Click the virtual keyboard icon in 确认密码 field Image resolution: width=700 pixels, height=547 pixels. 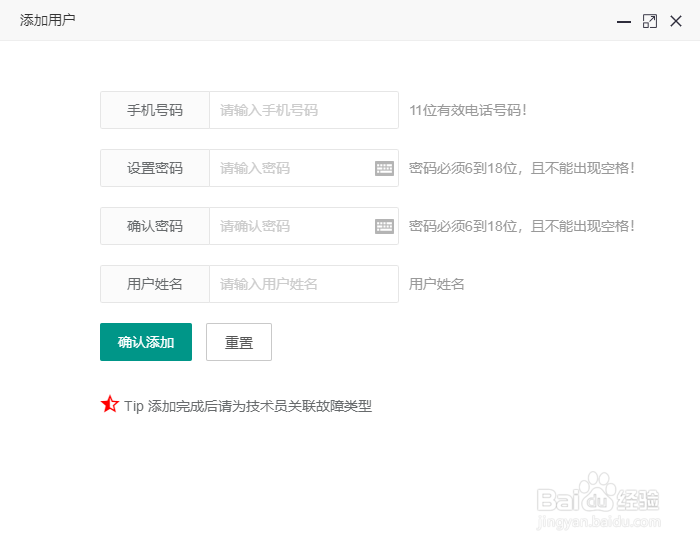pyautogui.click(x=384, y=226)
